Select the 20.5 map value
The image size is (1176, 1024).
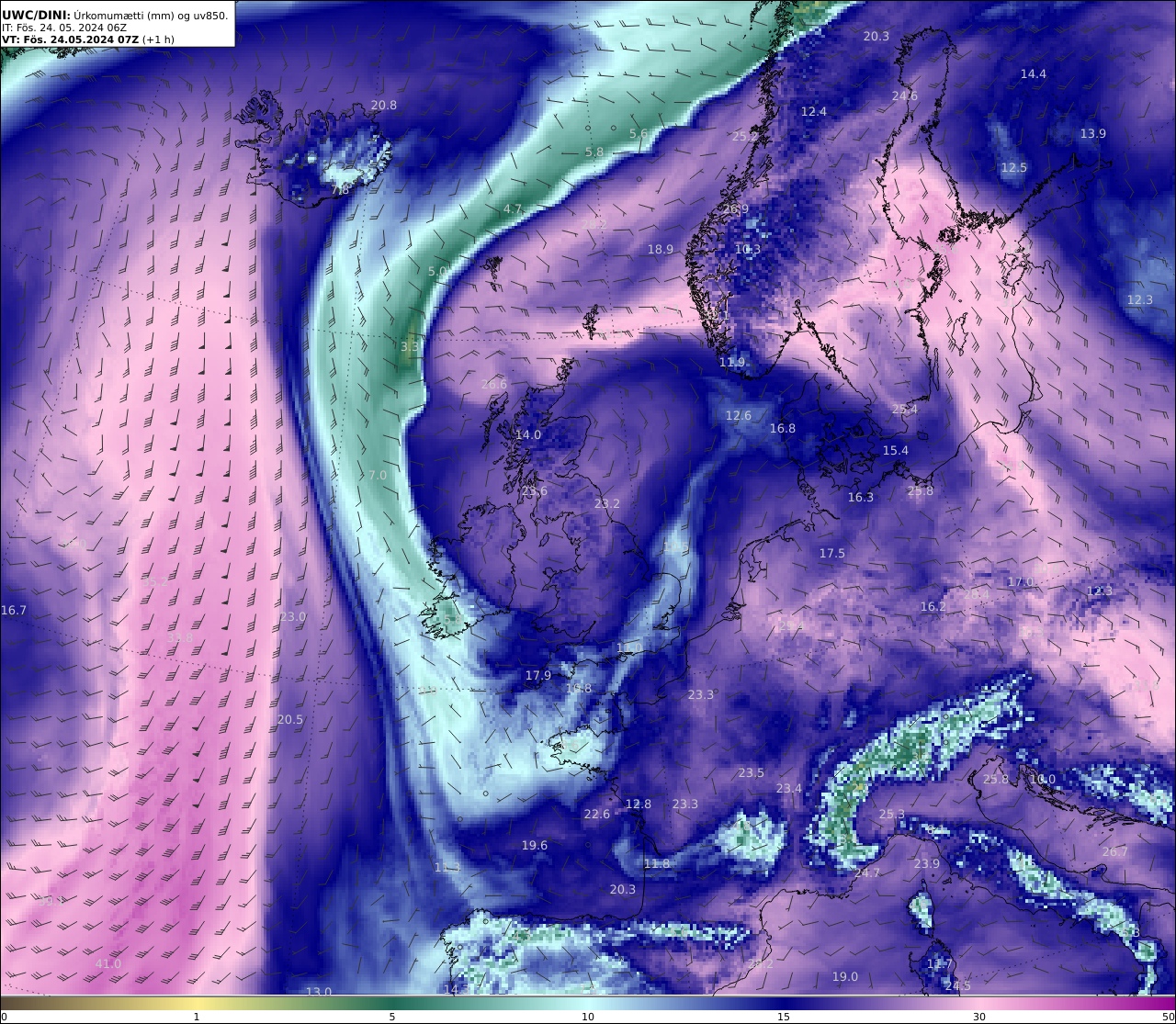290,720
